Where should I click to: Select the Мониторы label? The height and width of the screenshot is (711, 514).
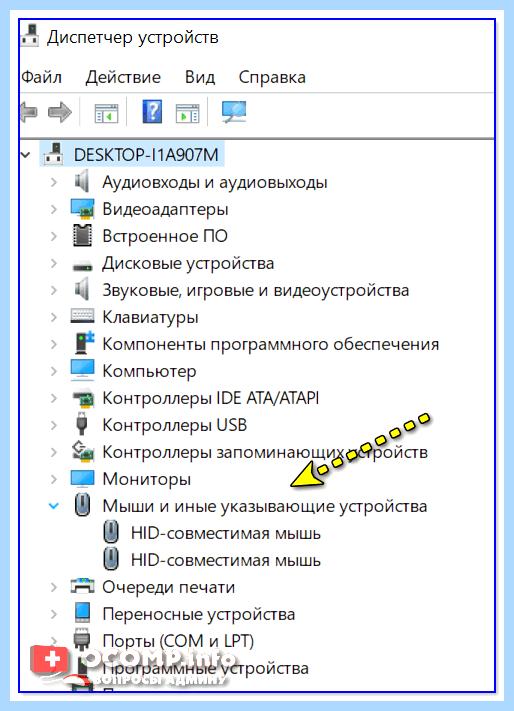click(x=146, y=479)
